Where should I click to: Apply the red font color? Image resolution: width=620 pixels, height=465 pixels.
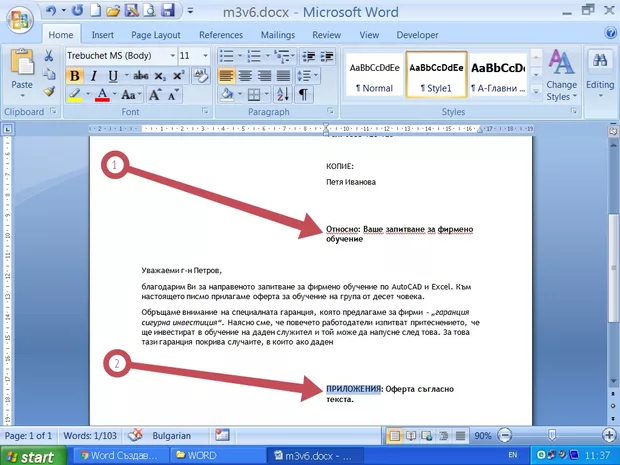click(102, 95)
